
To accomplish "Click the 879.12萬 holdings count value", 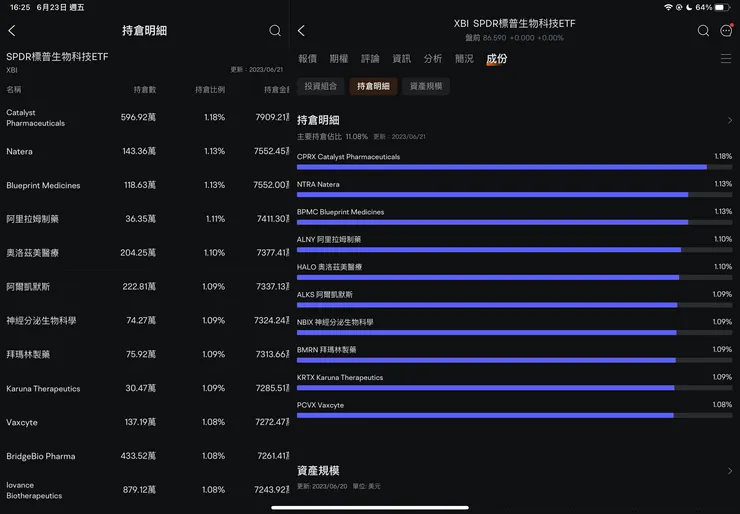I will click(x=139, y=489).
